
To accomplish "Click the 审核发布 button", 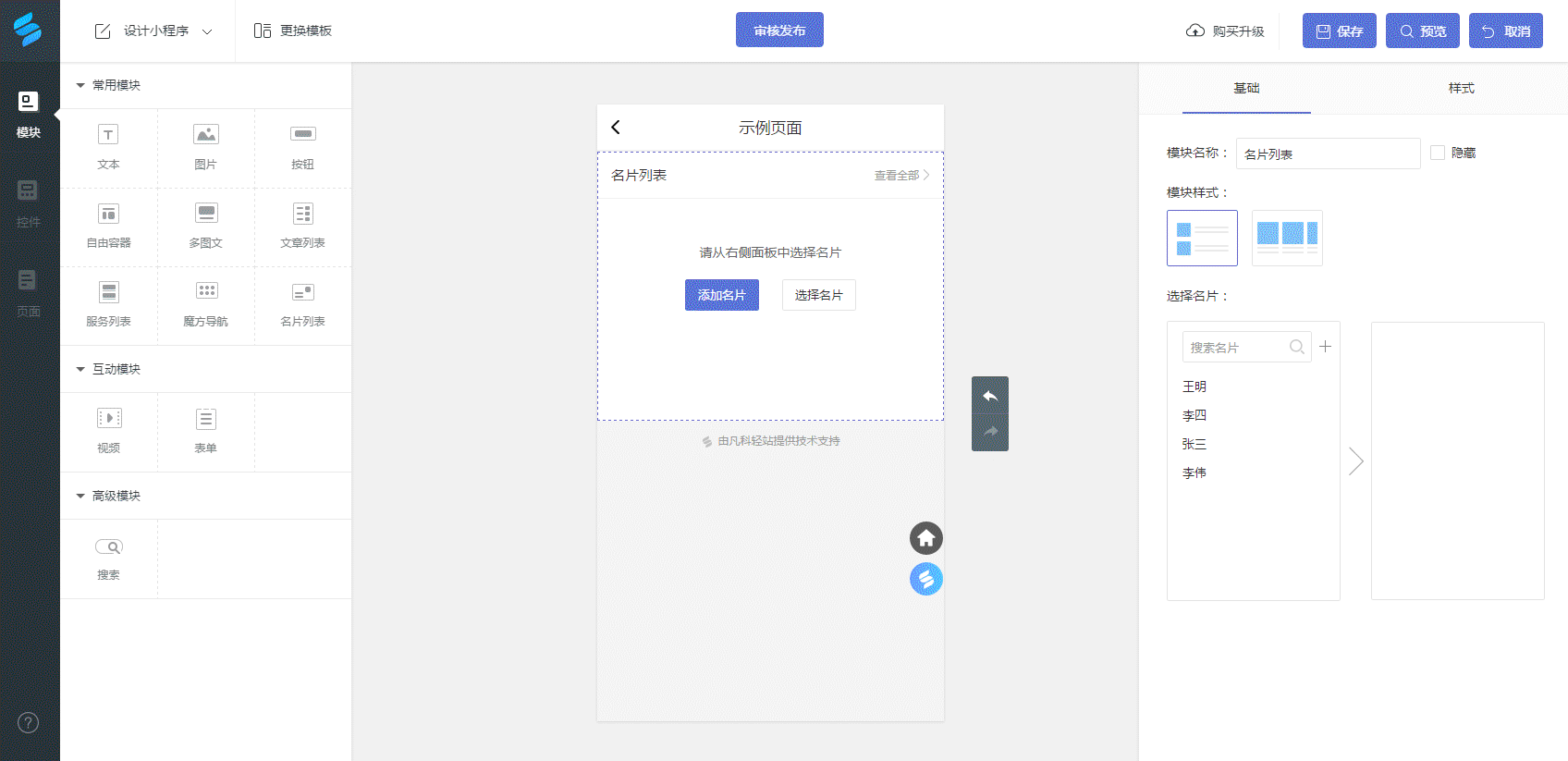I will 779,30.
